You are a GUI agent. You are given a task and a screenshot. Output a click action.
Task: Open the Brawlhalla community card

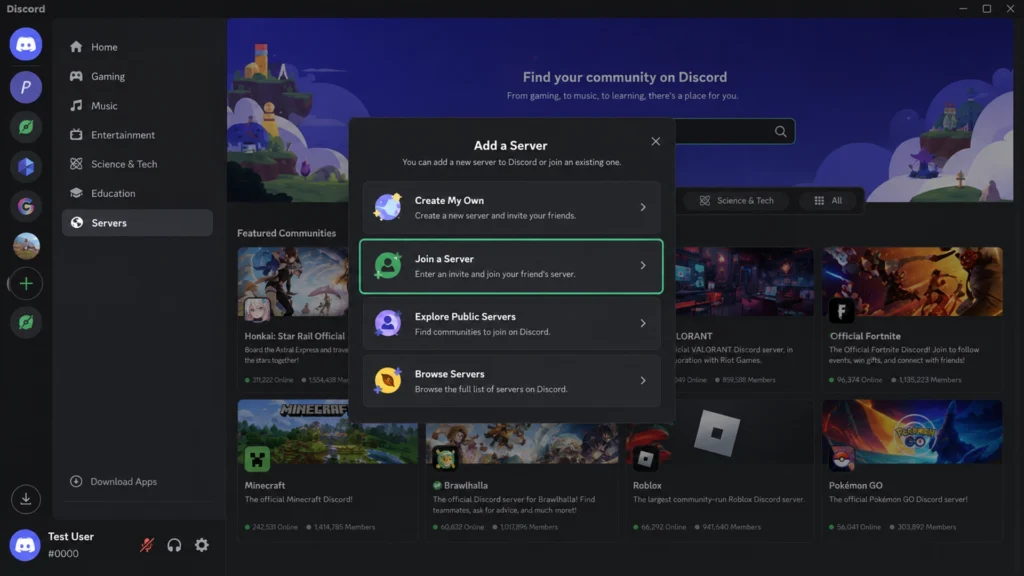(522, 481)
